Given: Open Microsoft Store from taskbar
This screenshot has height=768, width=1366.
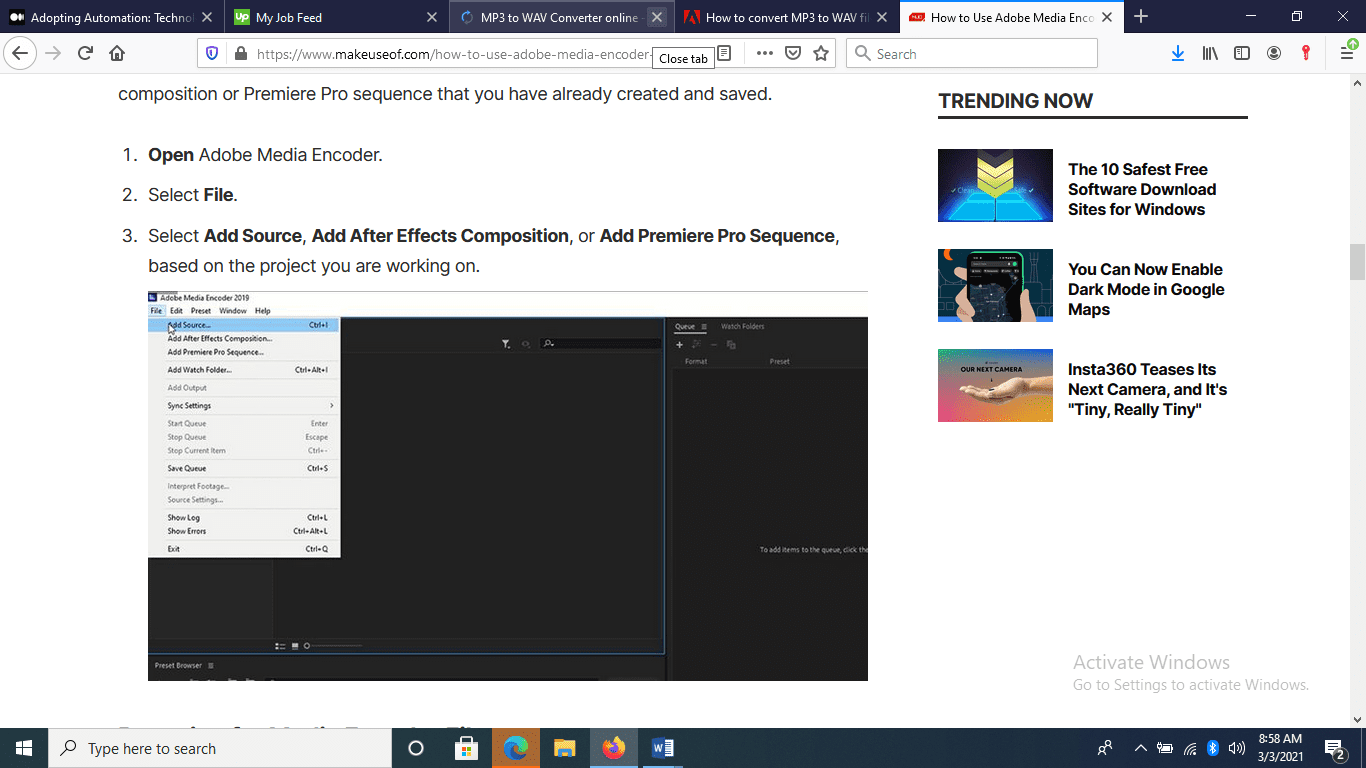Looking at the screenshot, I should click(466, 748).
